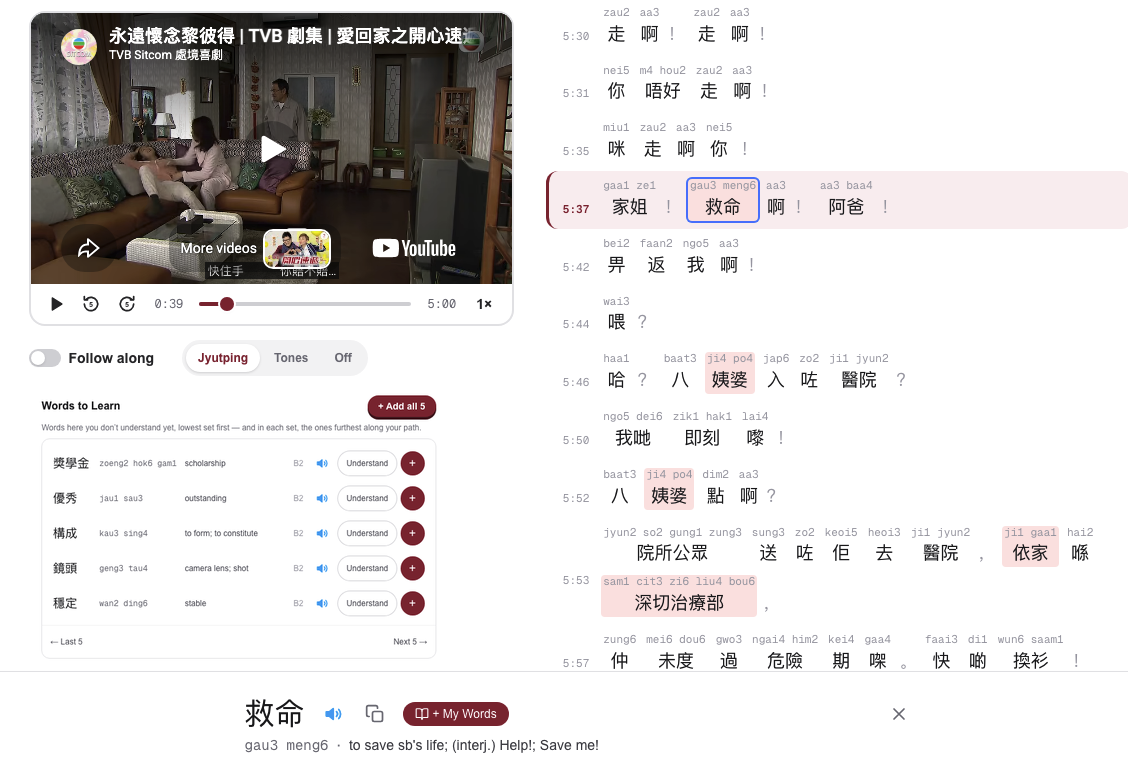Add 救命 to My Words
Image resolution: width=1128 pixels, height=759 pixels.
(455, 714)
